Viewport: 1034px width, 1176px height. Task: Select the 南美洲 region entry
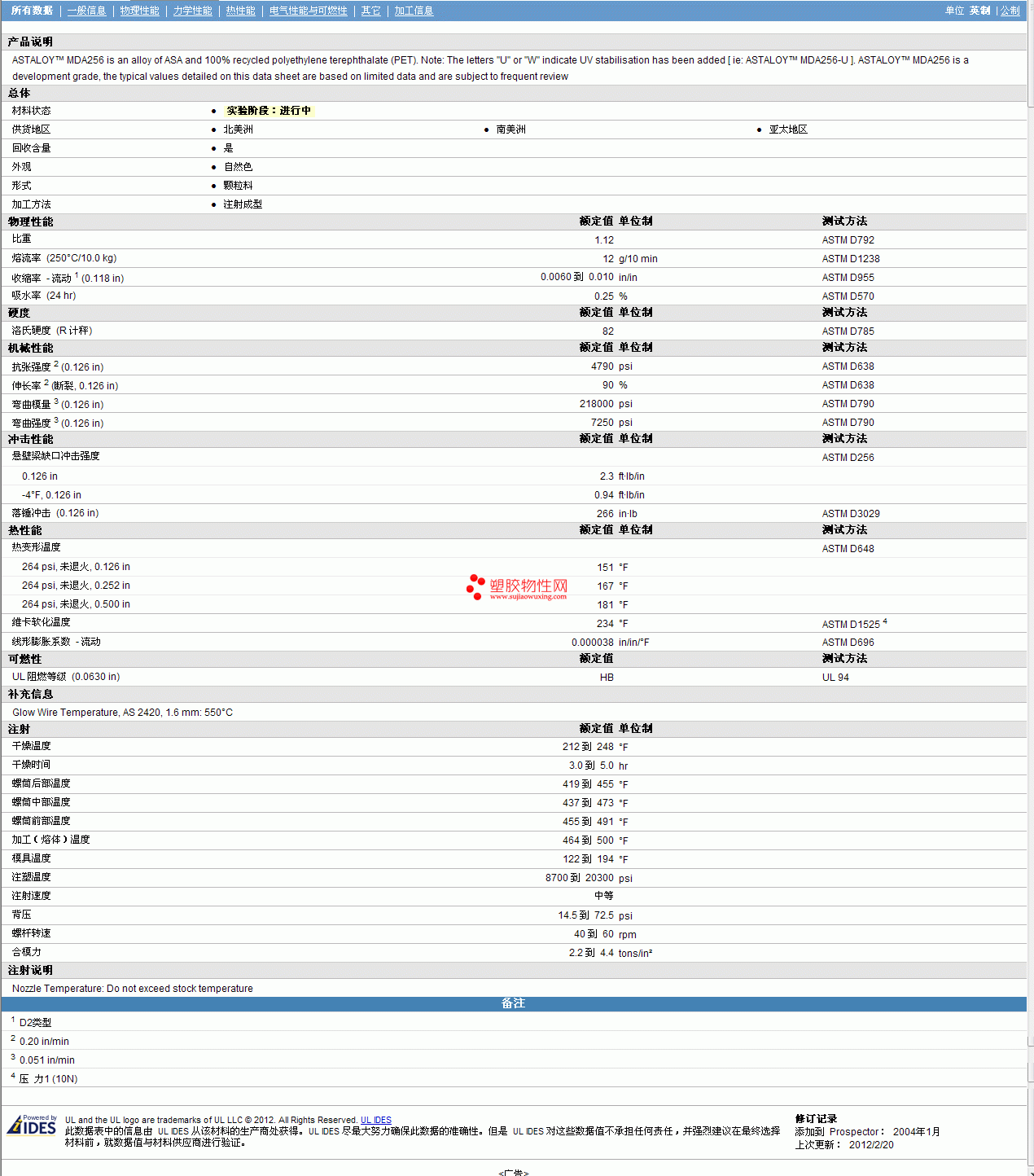510,129
